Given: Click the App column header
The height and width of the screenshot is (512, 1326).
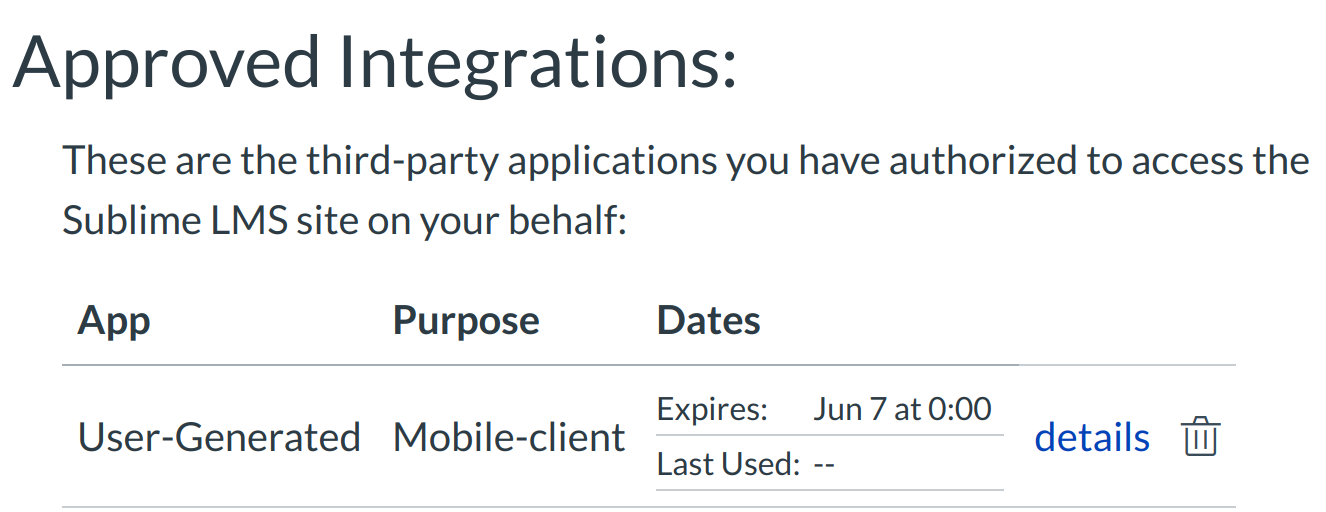Looking at the screenshot, I should coord(114,321).
